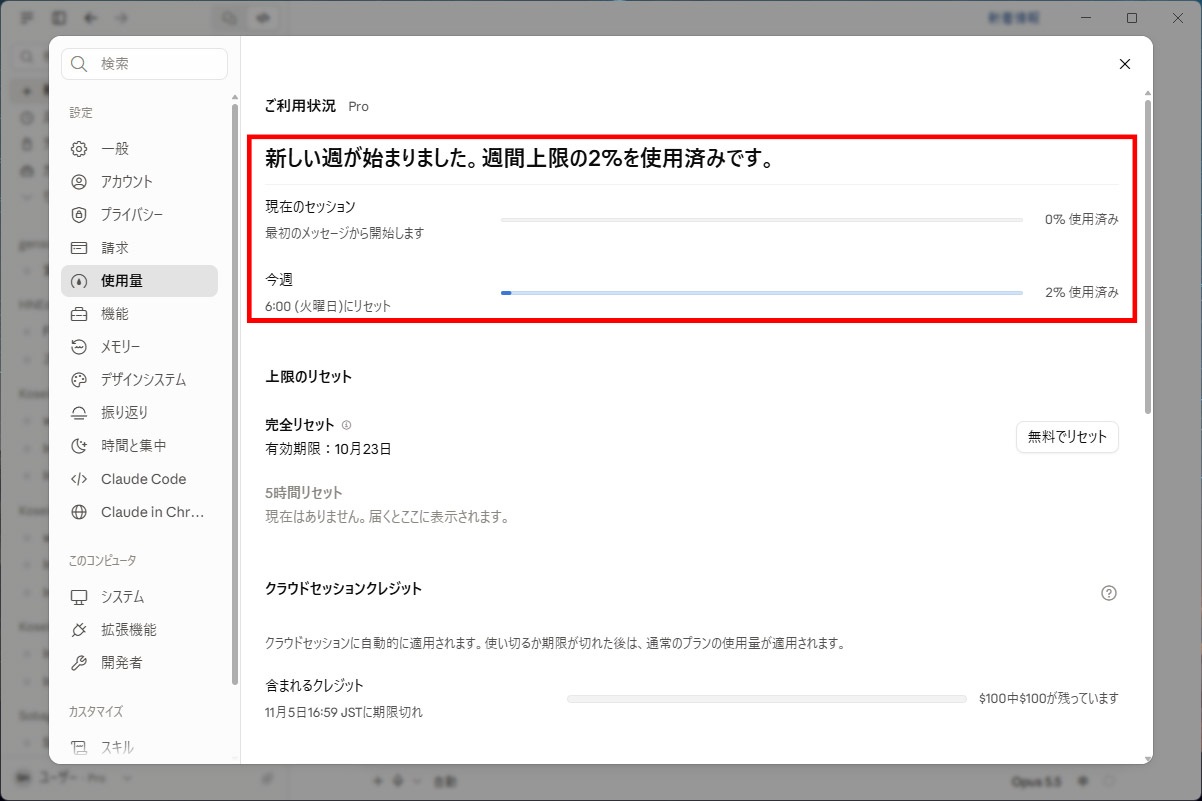Close the settings dialog with X
Image resolution: width=1202 pixels, height=801 pixels.
coord(1125,64)
